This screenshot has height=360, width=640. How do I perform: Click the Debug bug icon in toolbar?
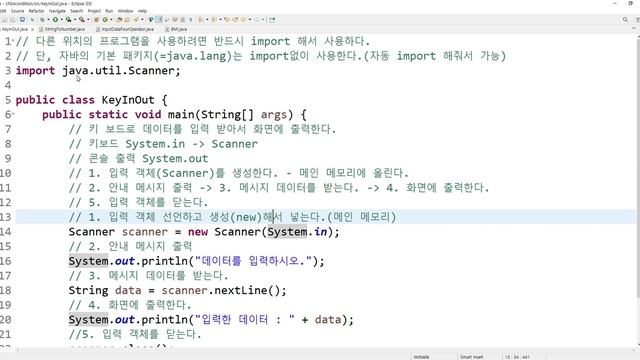42,20
